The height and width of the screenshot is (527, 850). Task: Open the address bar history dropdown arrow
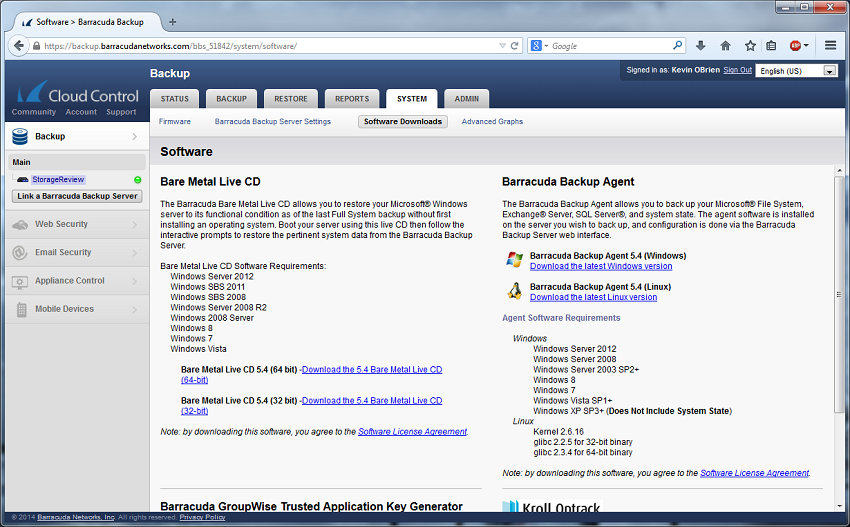pos(503,46)
